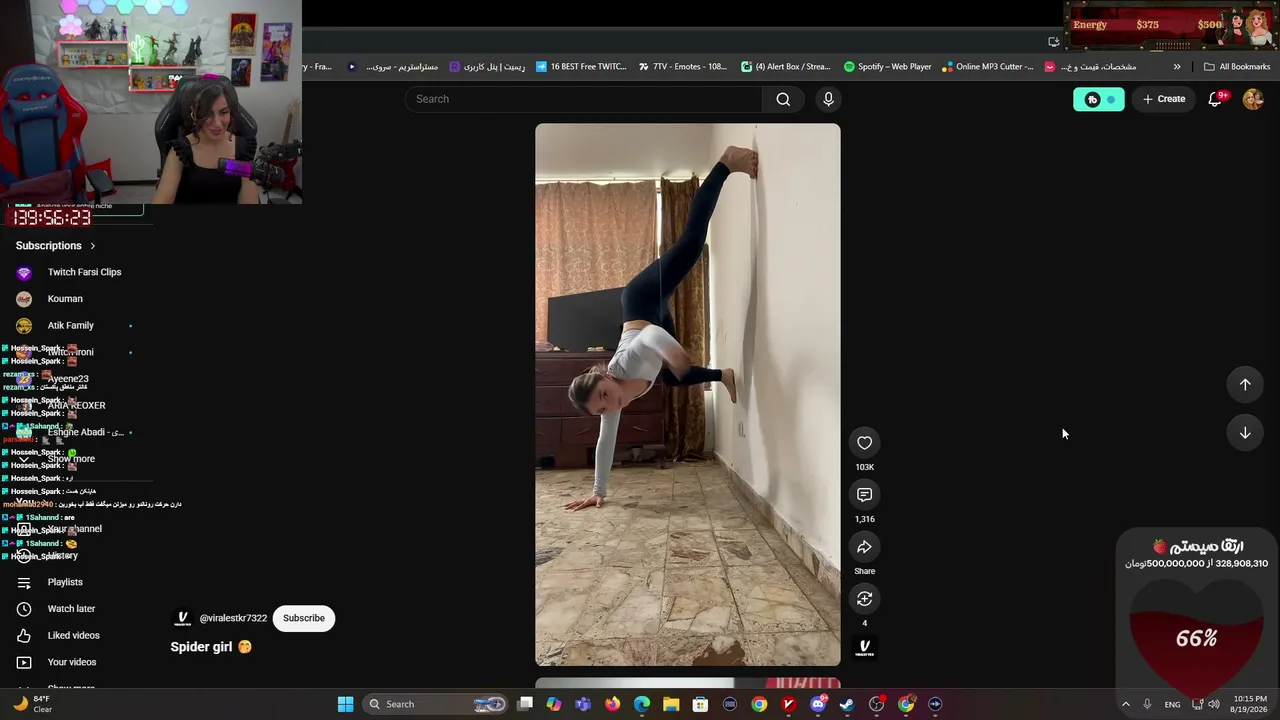Open 16 BEST Free TWITCH bookmark
1280x720 pixels.
[581, 67]
